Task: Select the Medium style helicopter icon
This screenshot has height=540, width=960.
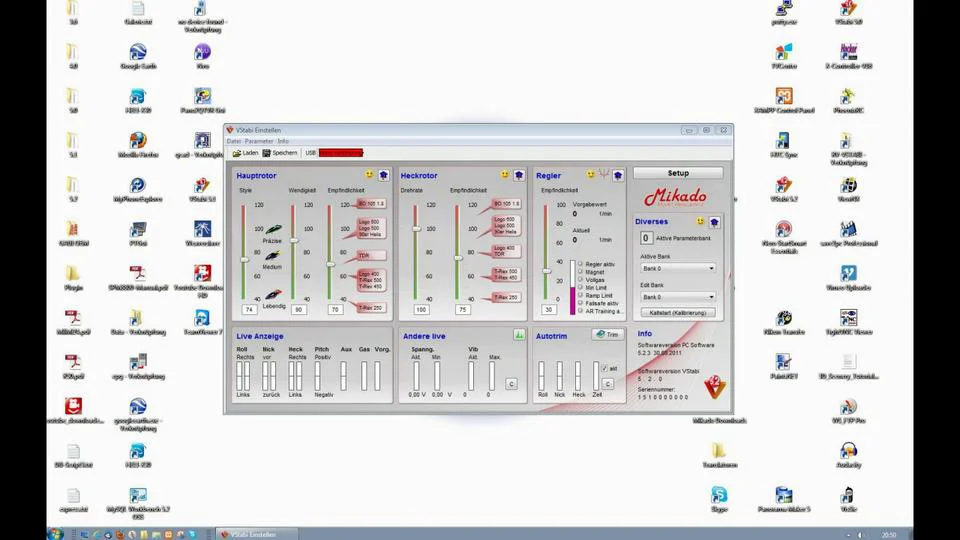Action: [272, 256]
